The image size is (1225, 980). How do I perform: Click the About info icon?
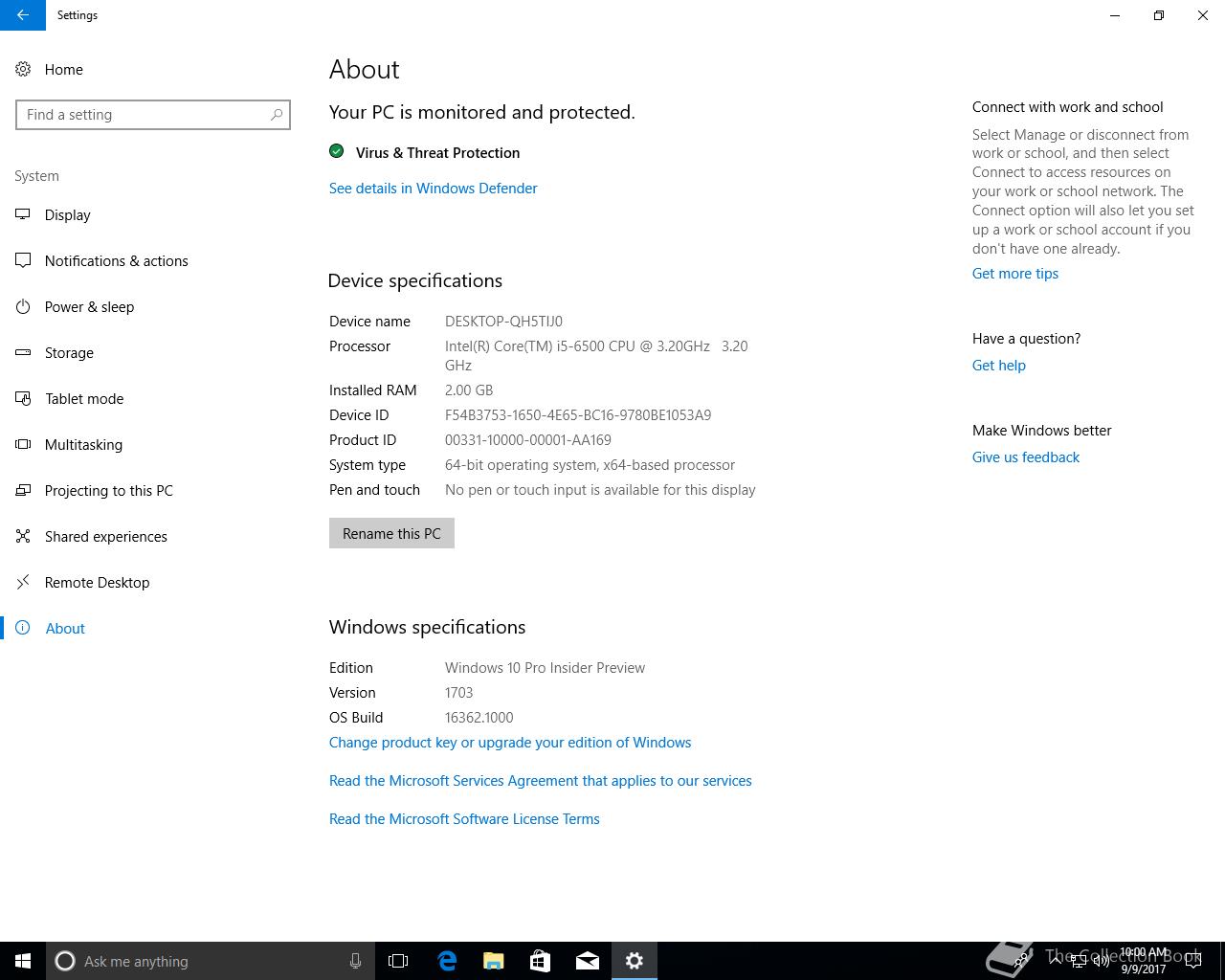coord(23,628)
